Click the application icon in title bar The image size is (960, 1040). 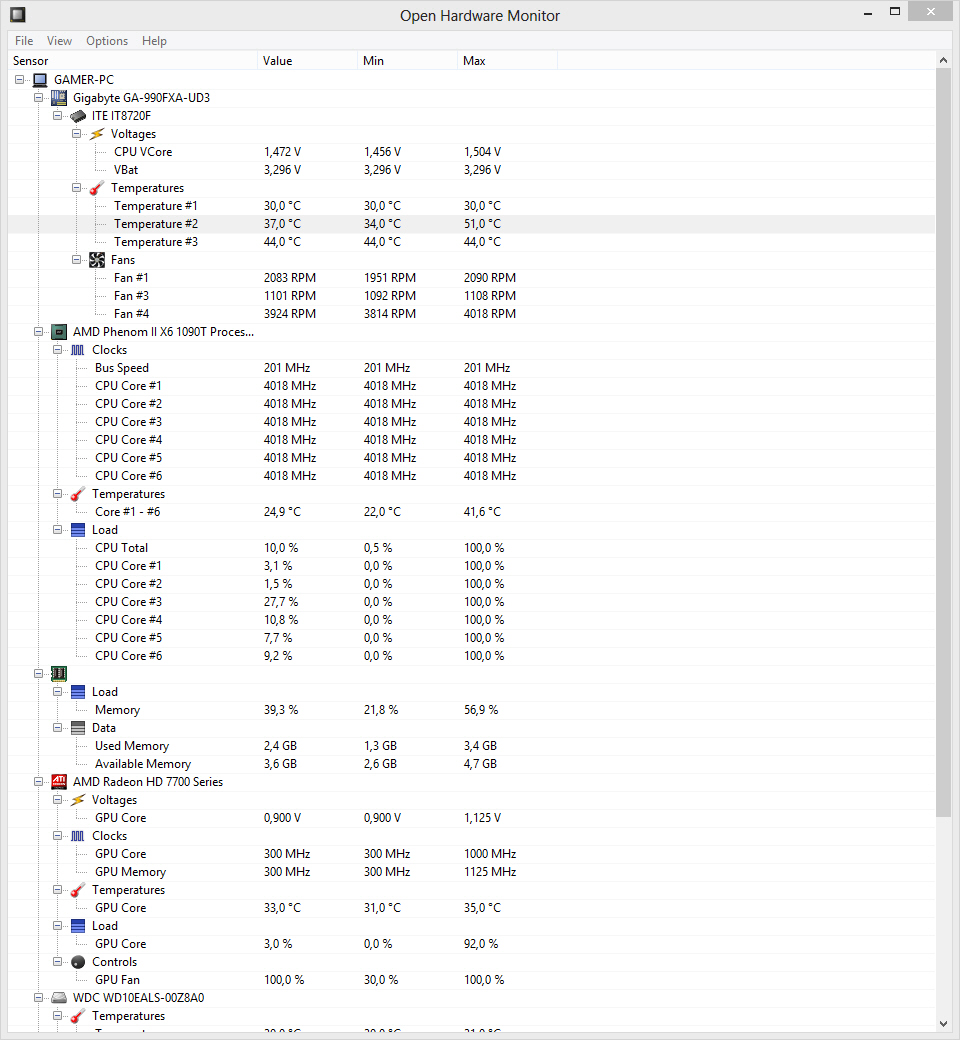[x=18, y=14]
